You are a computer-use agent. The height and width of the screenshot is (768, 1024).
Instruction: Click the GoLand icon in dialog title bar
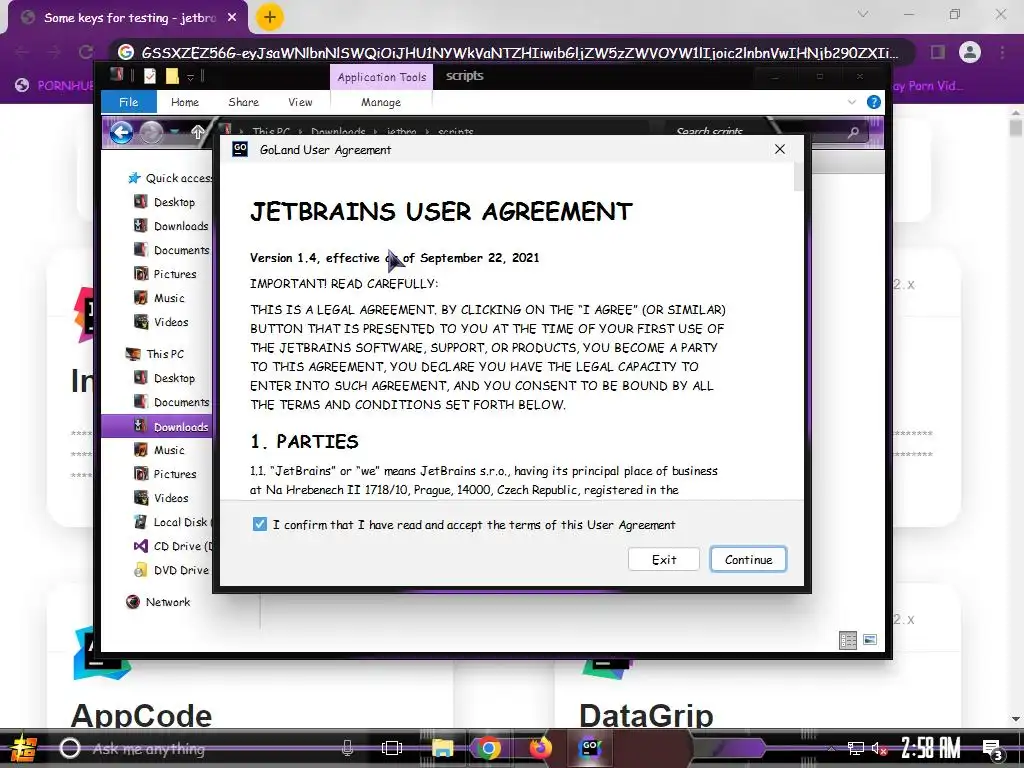240,149
